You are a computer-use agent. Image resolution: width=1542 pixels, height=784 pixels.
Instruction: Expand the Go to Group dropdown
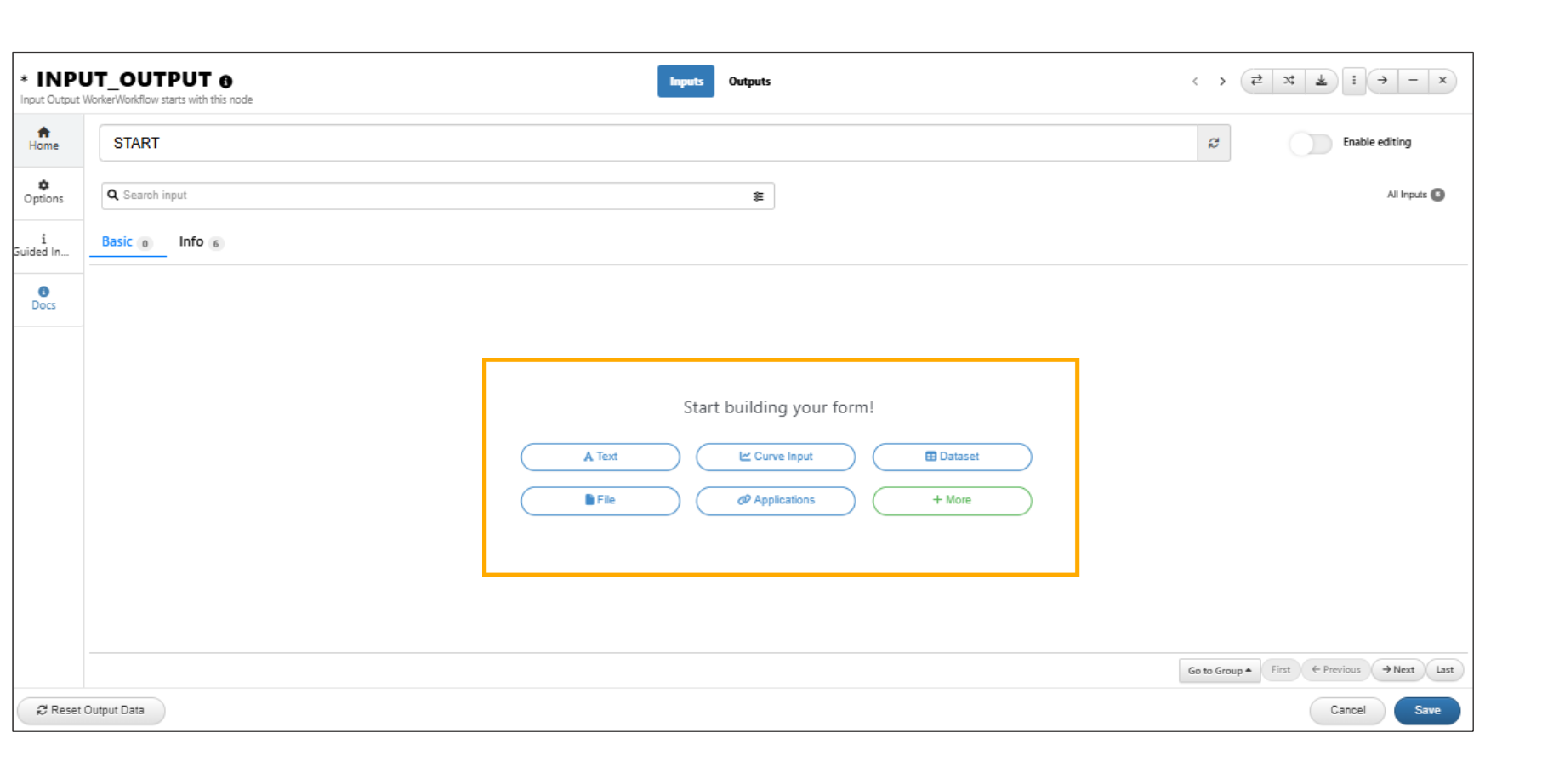(1219, 671)
